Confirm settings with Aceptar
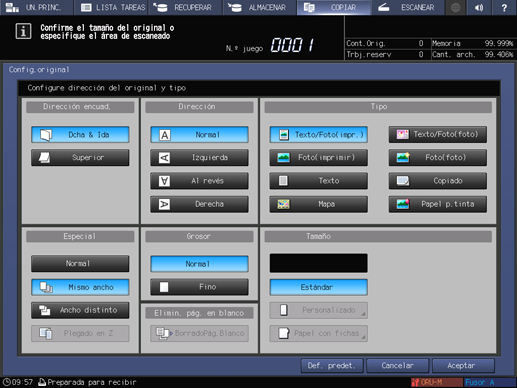The width and height of the screenshot is (517, 388). click(463, 366)
